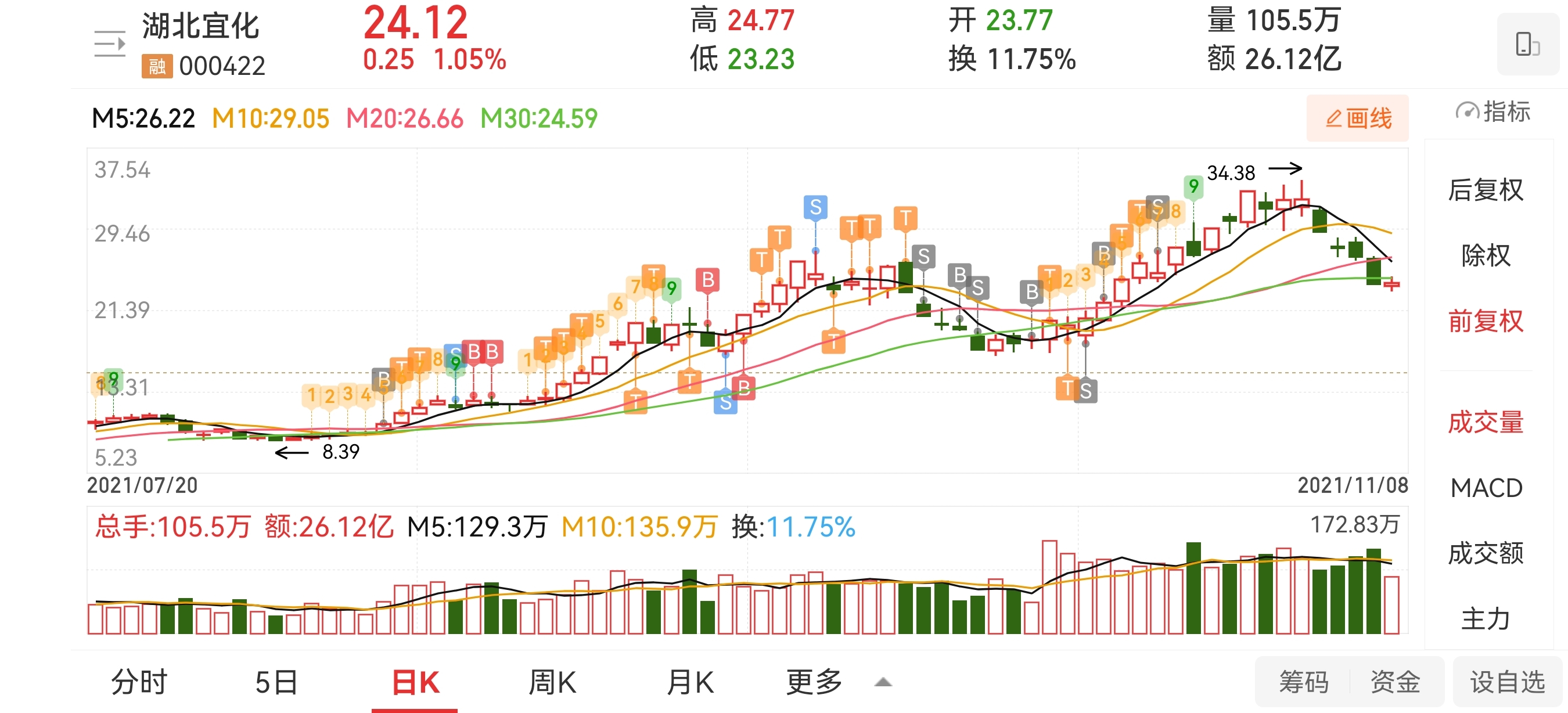Open the 筹码 chip distribution button

pos(1303,682)
